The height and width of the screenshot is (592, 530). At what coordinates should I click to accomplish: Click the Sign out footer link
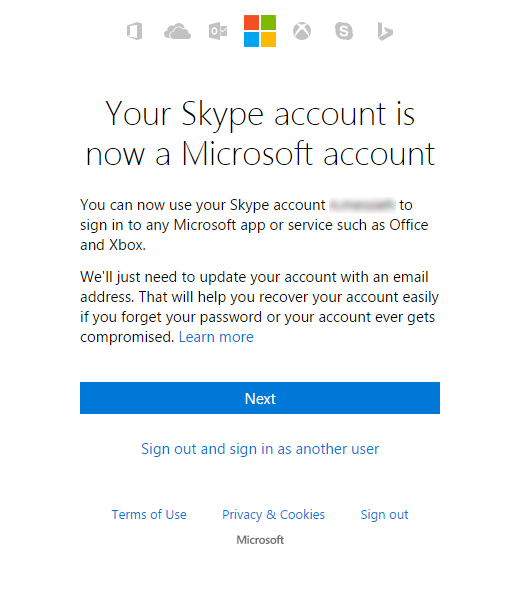coord(384,515)
